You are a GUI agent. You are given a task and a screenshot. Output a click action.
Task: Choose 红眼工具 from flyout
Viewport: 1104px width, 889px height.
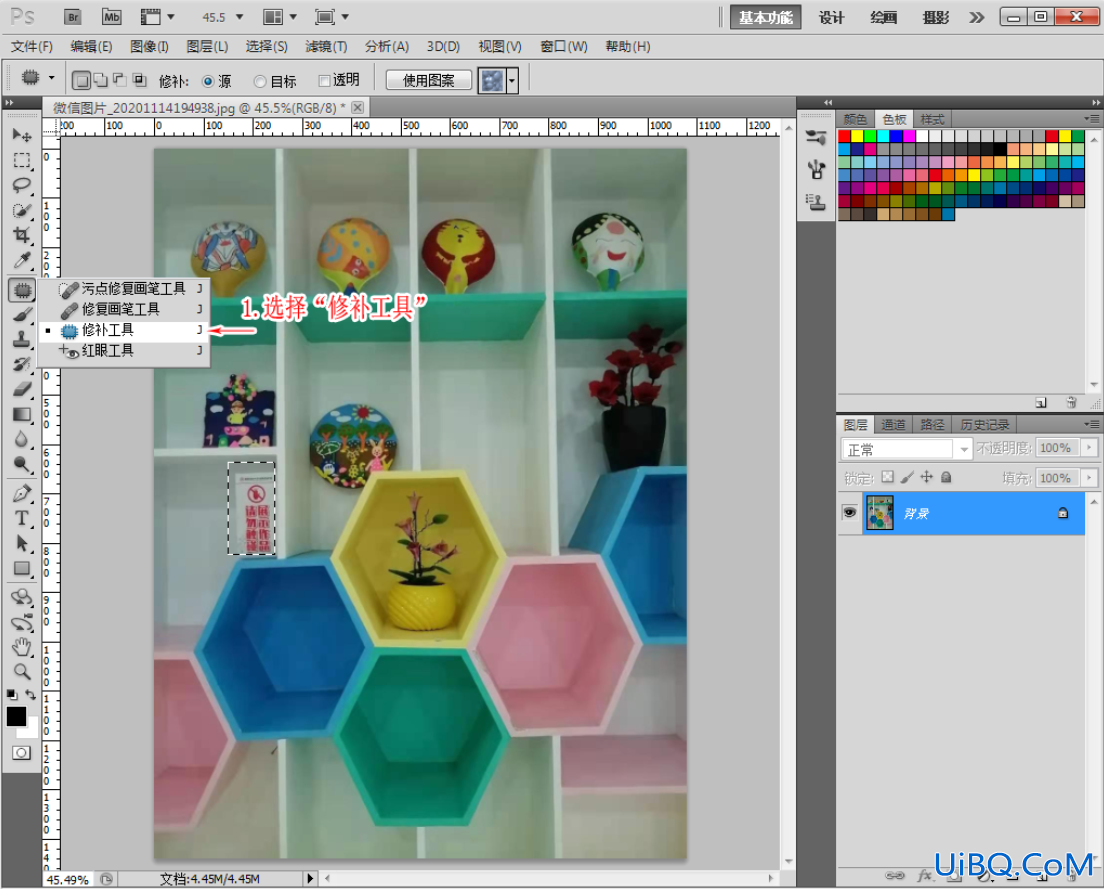tap(124, 351)
